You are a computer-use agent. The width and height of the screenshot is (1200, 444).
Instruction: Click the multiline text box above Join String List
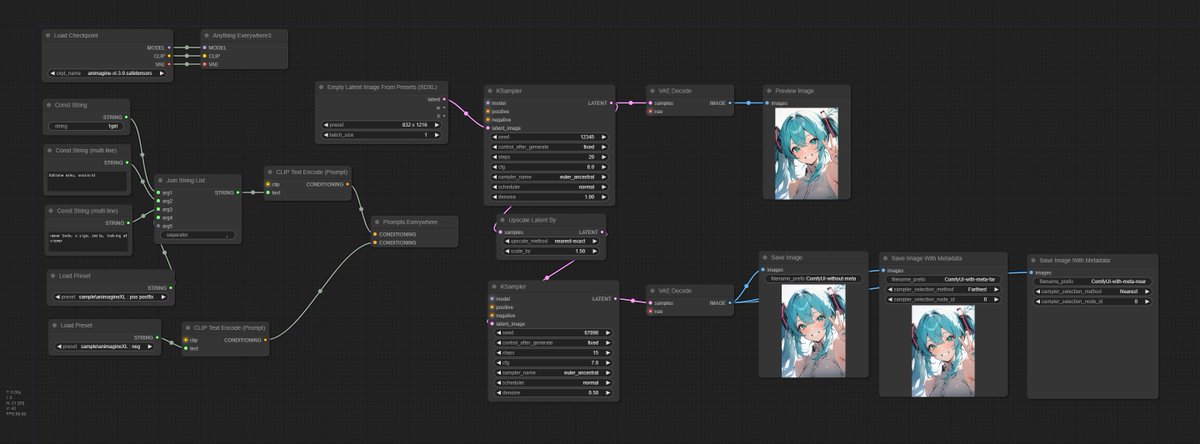pyautogui.click(x=88, y=181)
